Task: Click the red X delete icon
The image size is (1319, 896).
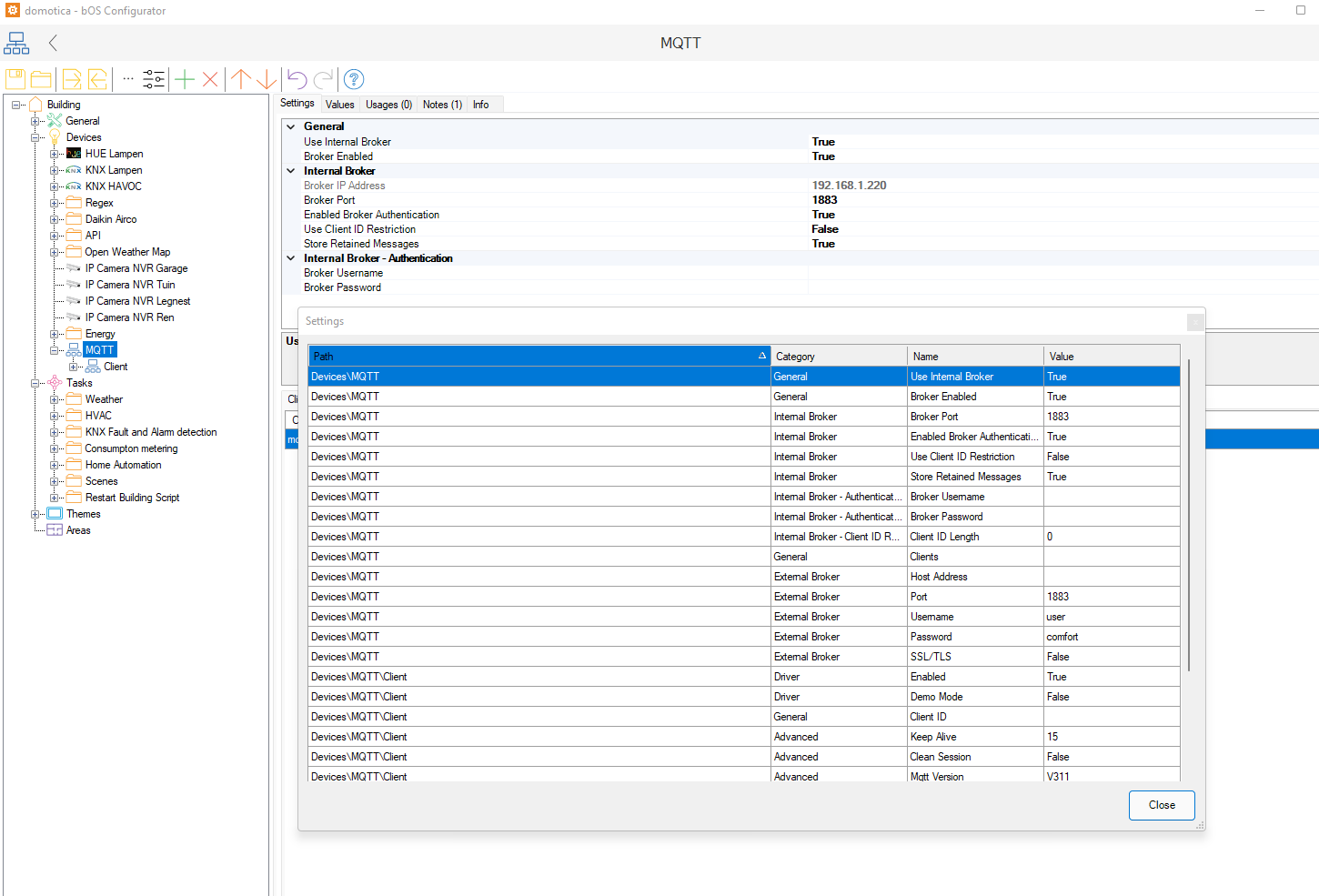Action: tap(210, 79)
